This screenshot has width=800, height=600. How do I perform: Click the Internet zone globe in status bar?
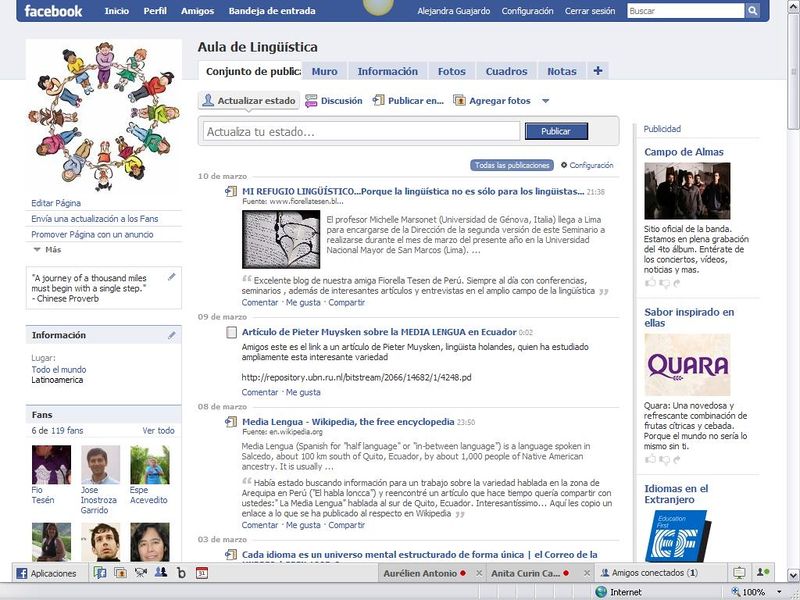[601, 592]
